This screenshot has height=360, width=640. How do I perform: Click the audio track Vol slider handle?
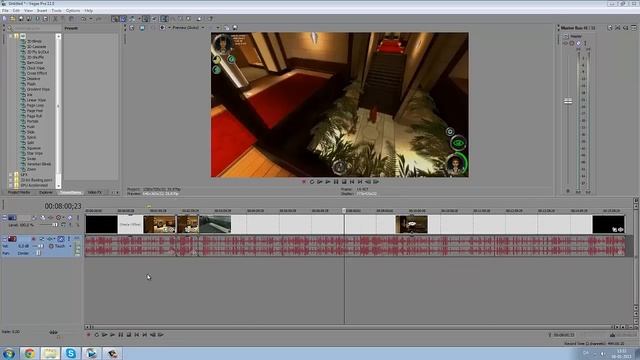pos(40,247)
